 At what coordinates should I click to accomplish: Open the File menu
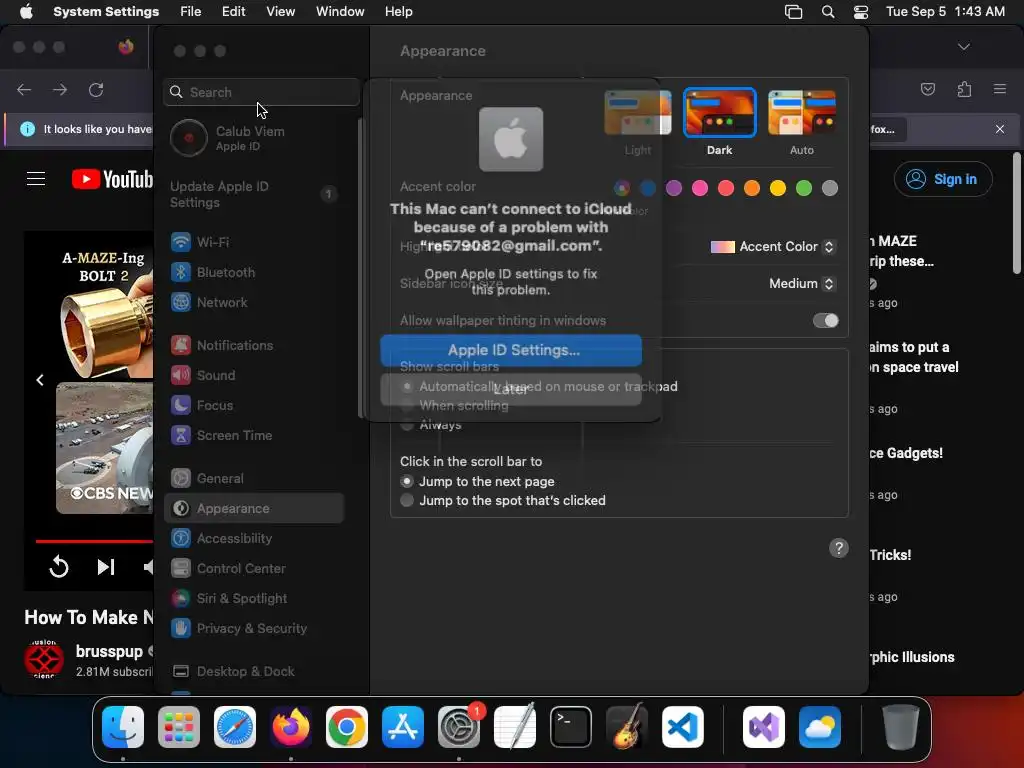[x=191, y=12]
